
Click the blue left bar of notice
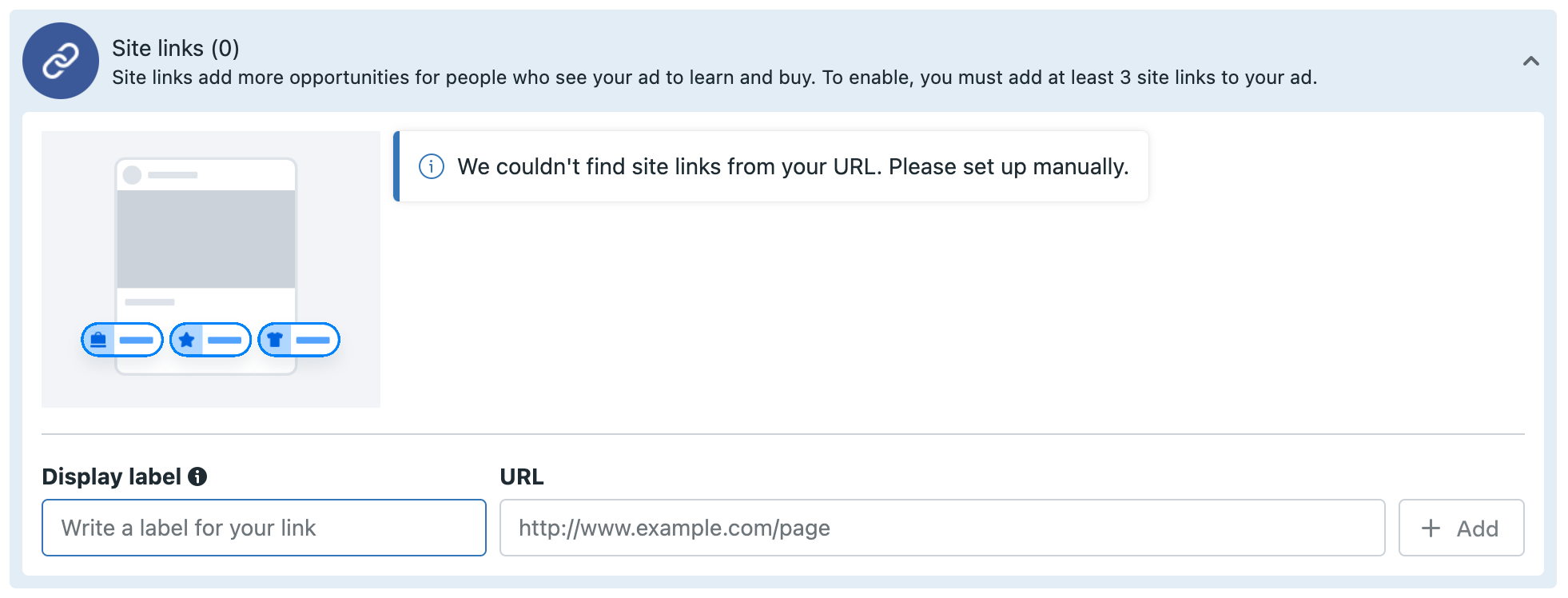tap(396, 166)
